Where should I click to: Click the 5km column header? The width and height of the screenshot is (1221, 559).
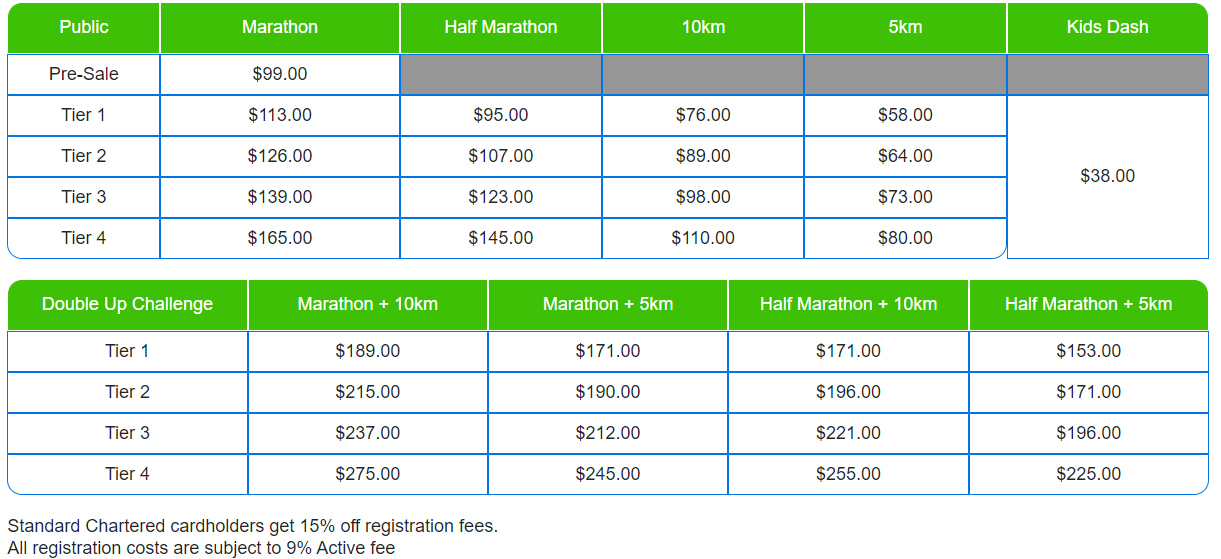tap(905, 28)
